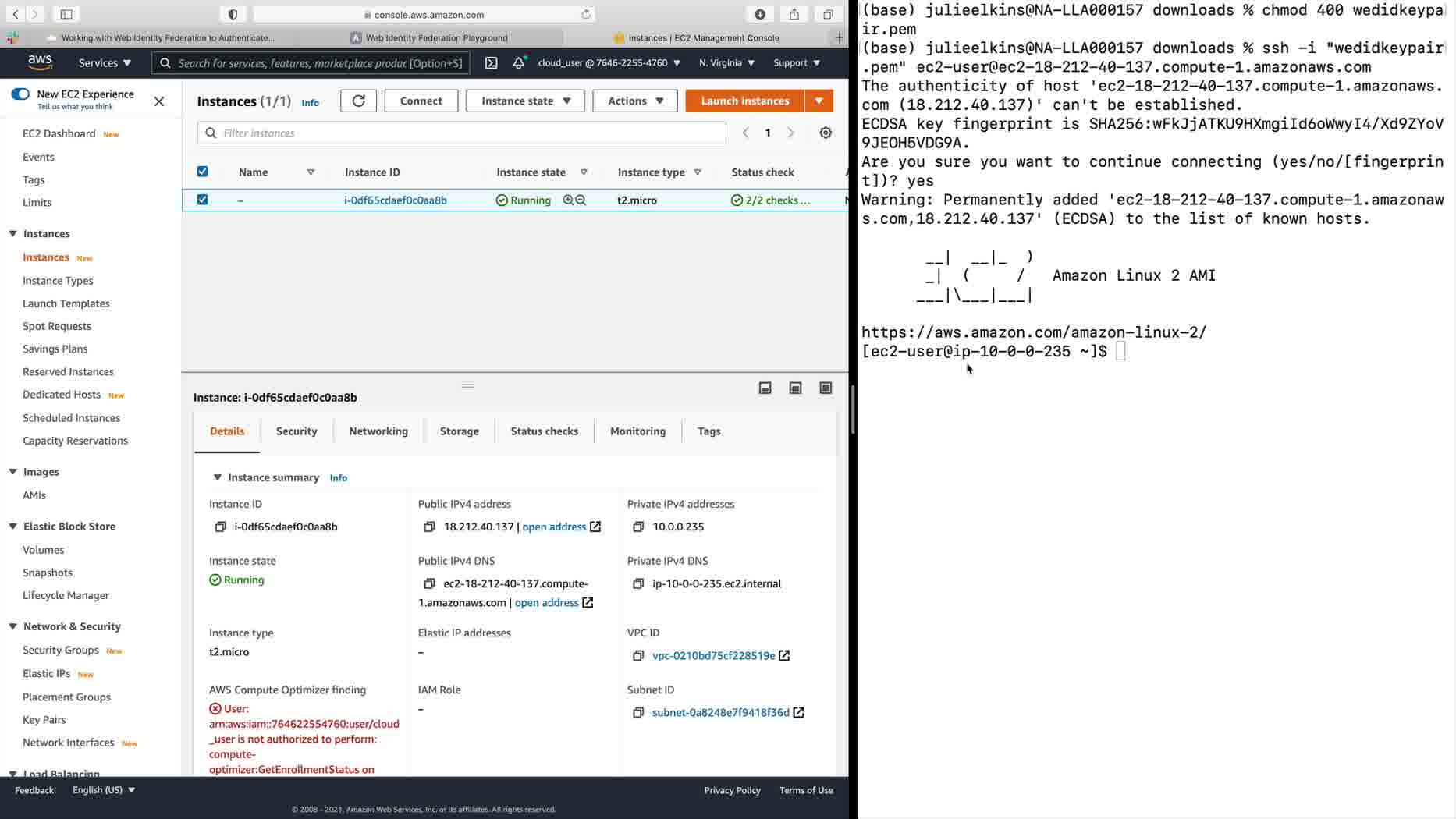Open table preferences gear icon

826,133
